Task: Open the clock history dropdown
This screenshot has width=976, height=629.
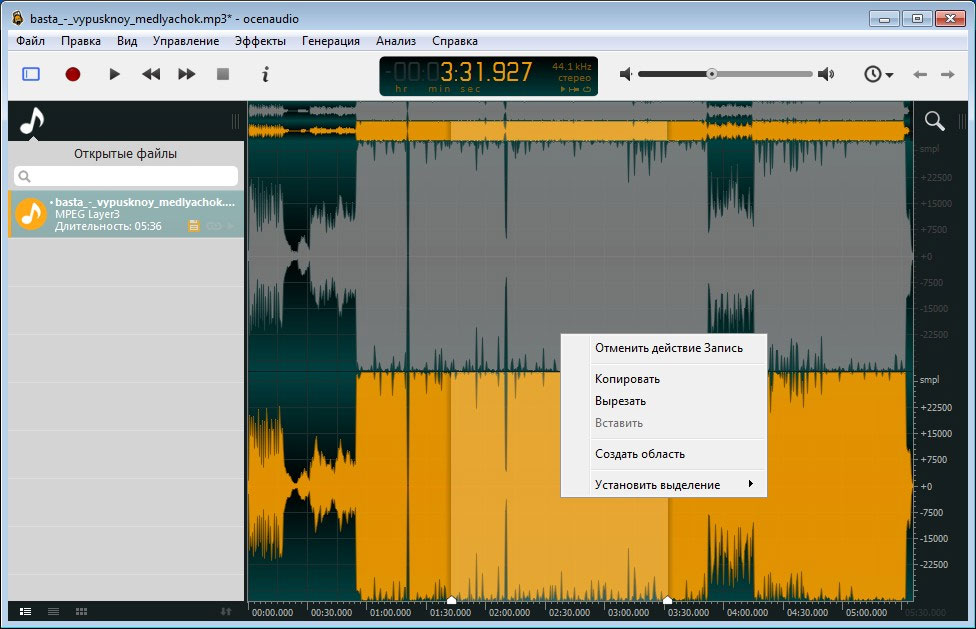Action: click(x=878, y=74)
